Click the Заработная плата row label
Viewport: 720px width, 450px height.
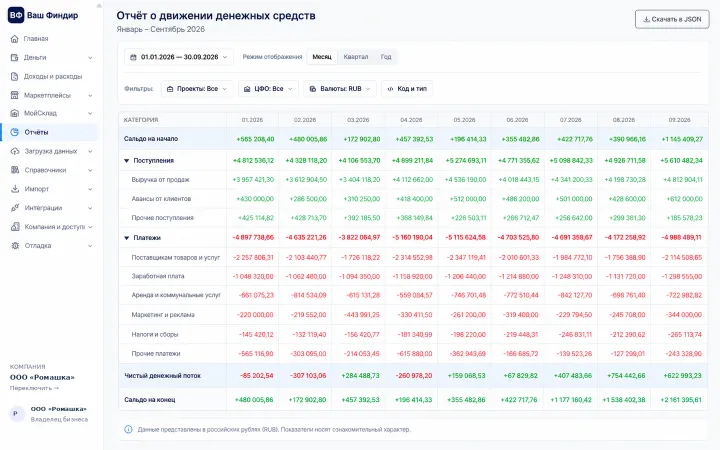158,276
